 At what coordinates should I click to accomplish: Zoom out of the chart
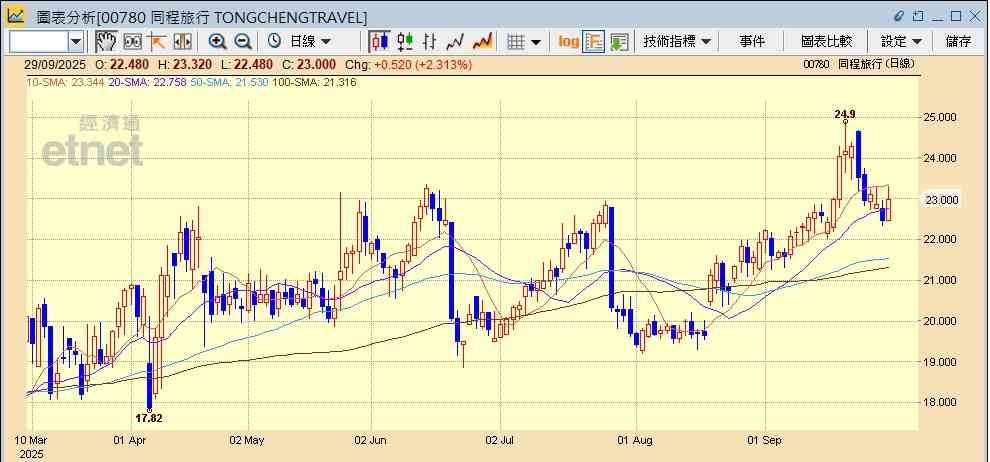click(243, 42)
